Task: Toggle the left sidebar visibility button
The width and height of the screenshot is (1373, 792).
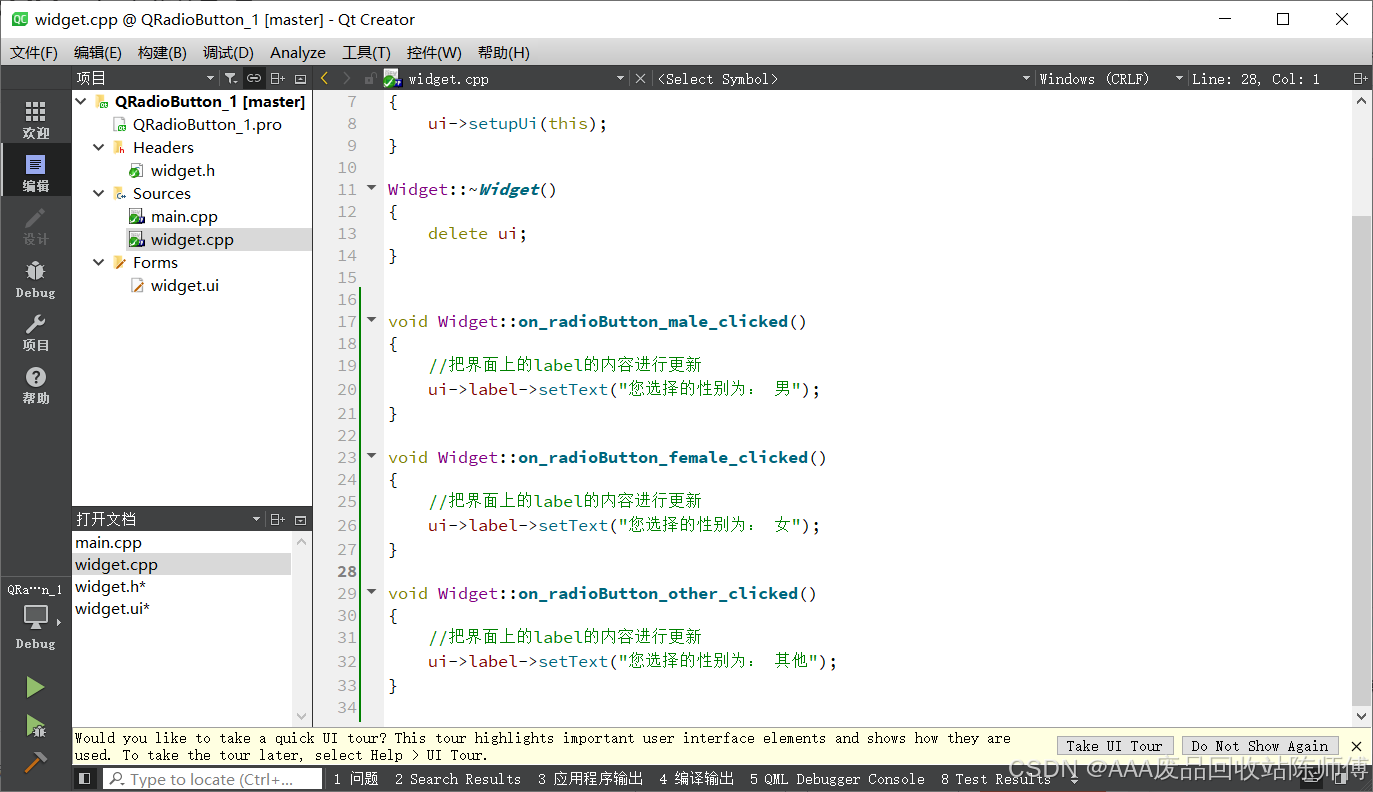Action: click(x=85, y=778)
